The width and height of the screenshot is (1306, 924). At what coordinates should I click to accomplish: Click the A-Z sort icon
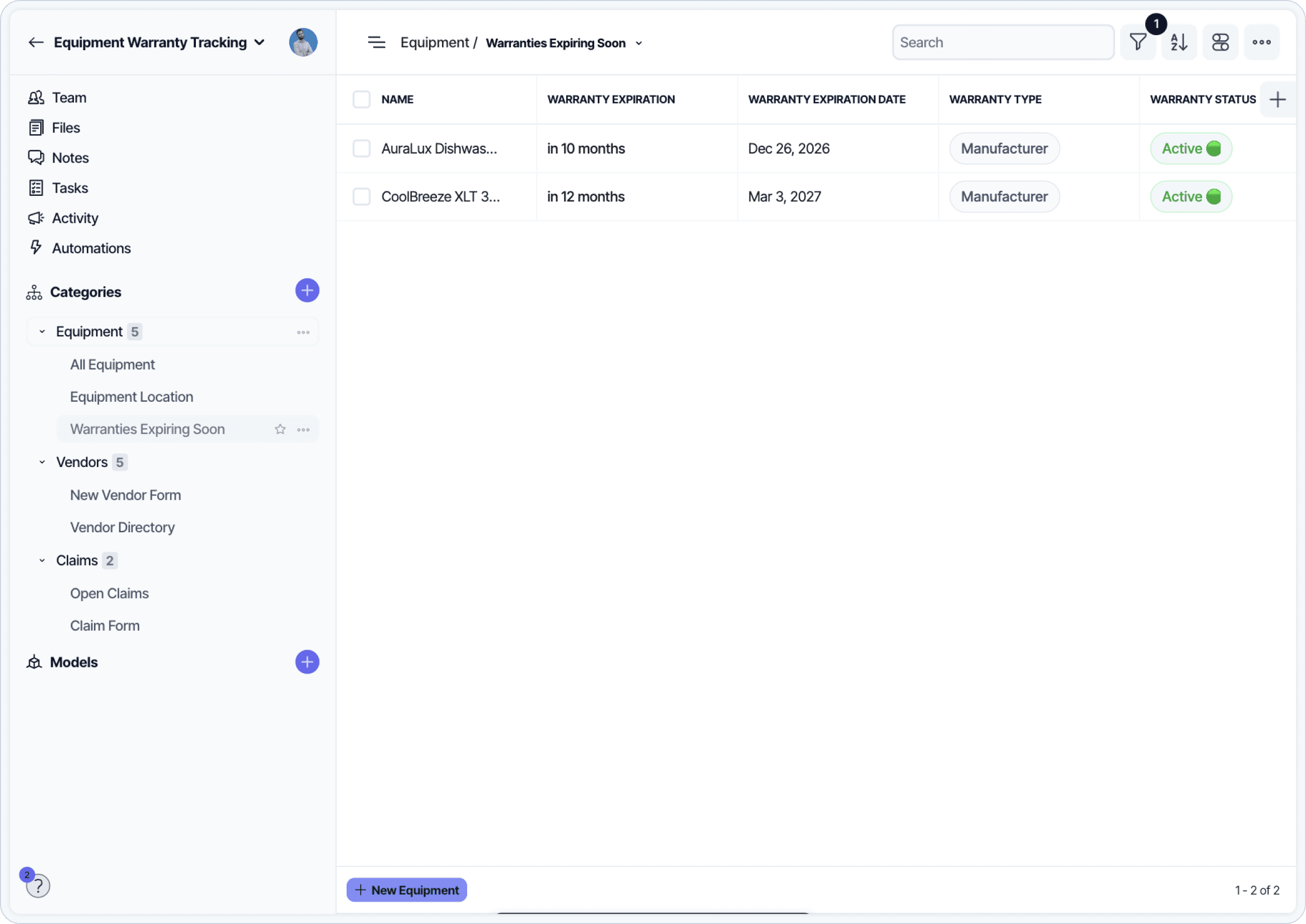[x=1178, y=43]
